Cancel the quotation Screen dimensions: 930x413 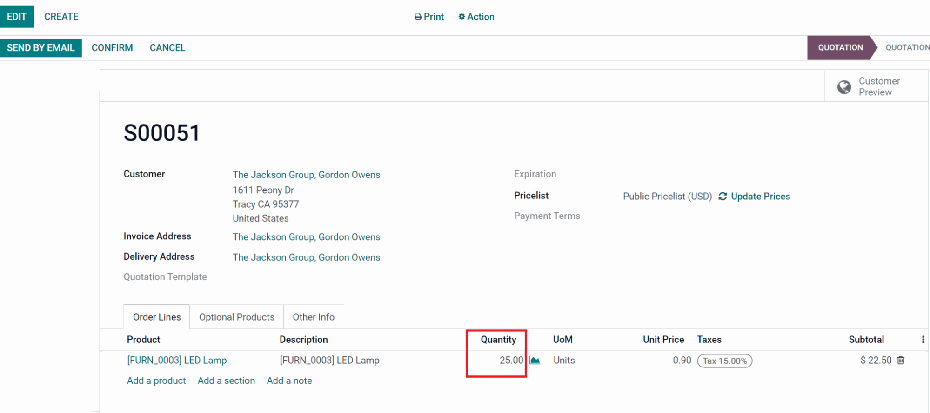coord(167,48)
